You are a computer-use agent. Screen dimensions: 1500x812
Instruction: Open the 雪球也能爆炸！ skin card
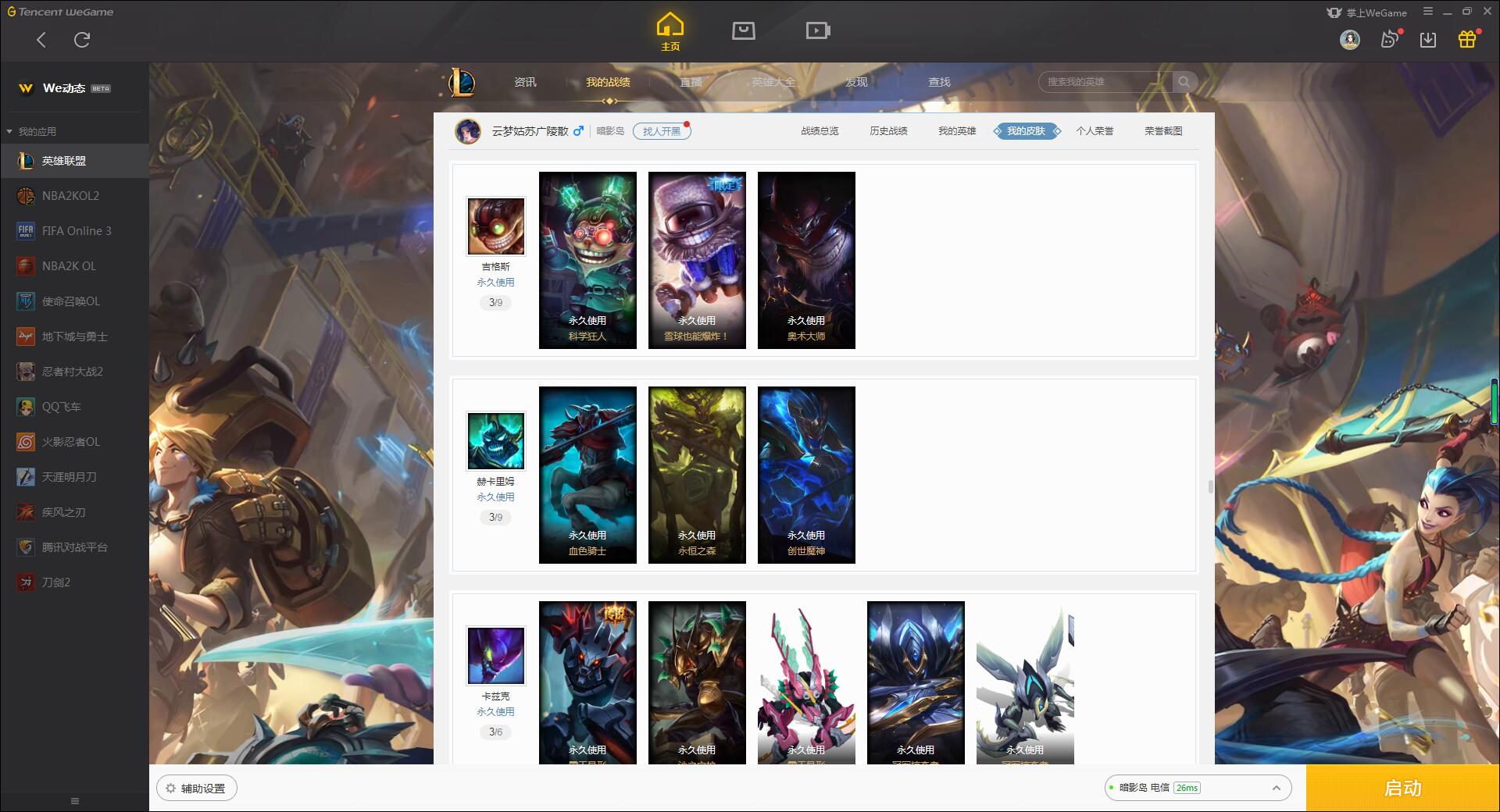click(697, 260)
